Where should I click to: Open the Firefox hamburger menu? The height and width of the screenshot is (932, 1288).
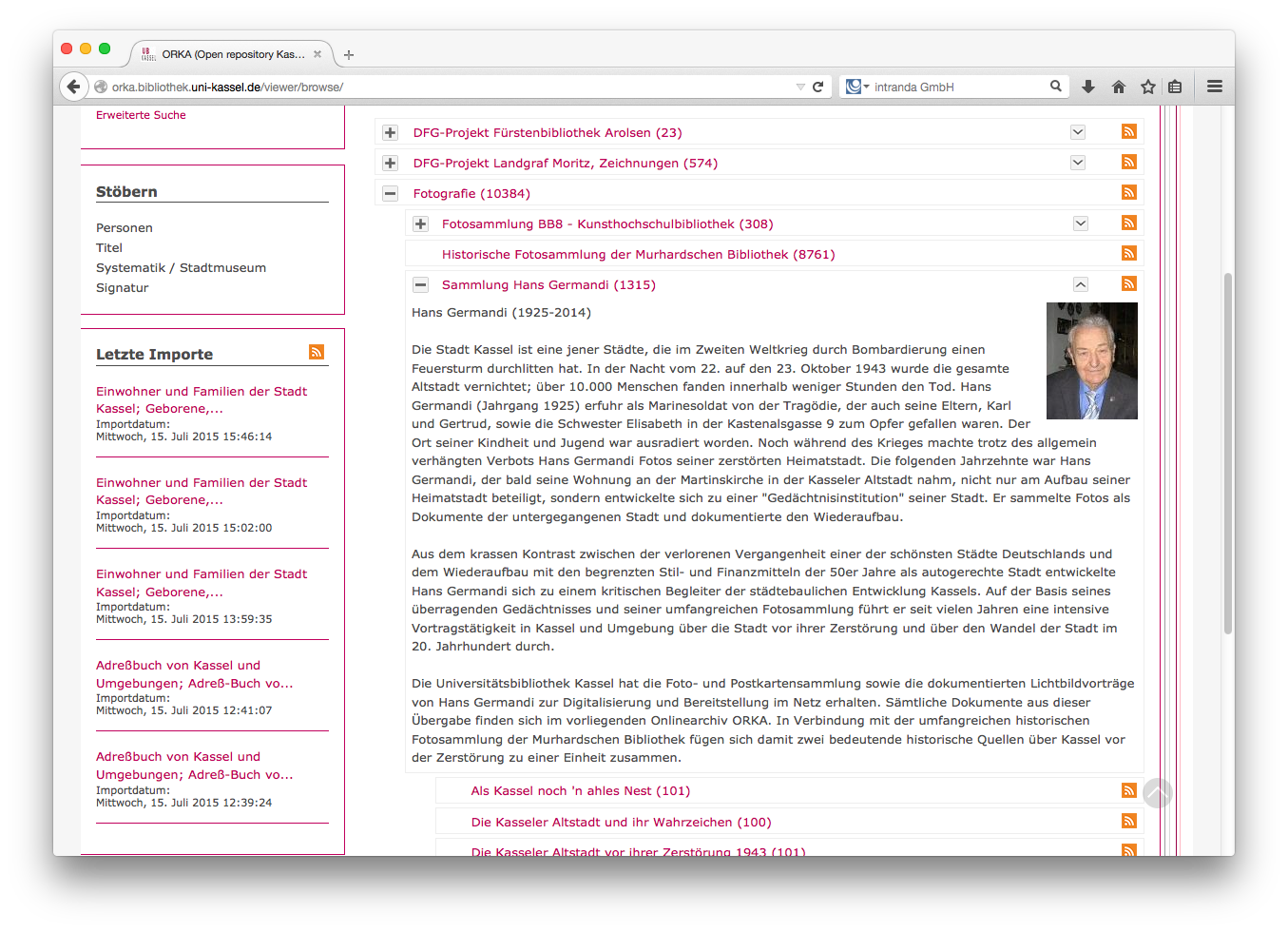point(1215,87)
